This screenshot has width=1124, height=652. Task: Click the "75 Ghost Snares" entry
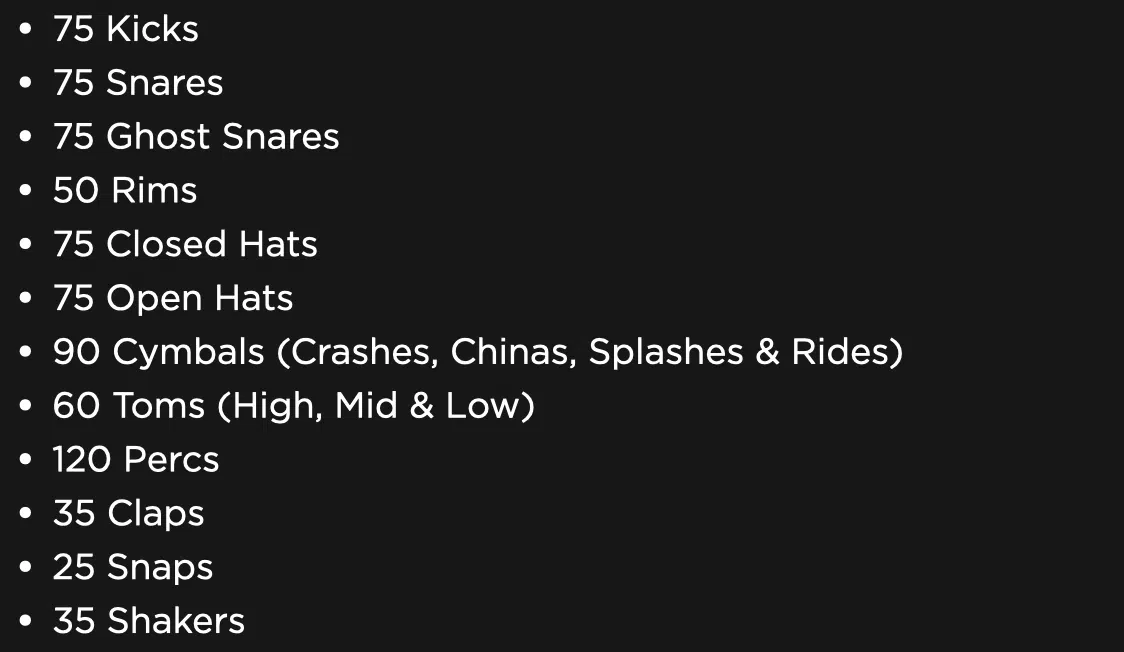tap(196, 136)
